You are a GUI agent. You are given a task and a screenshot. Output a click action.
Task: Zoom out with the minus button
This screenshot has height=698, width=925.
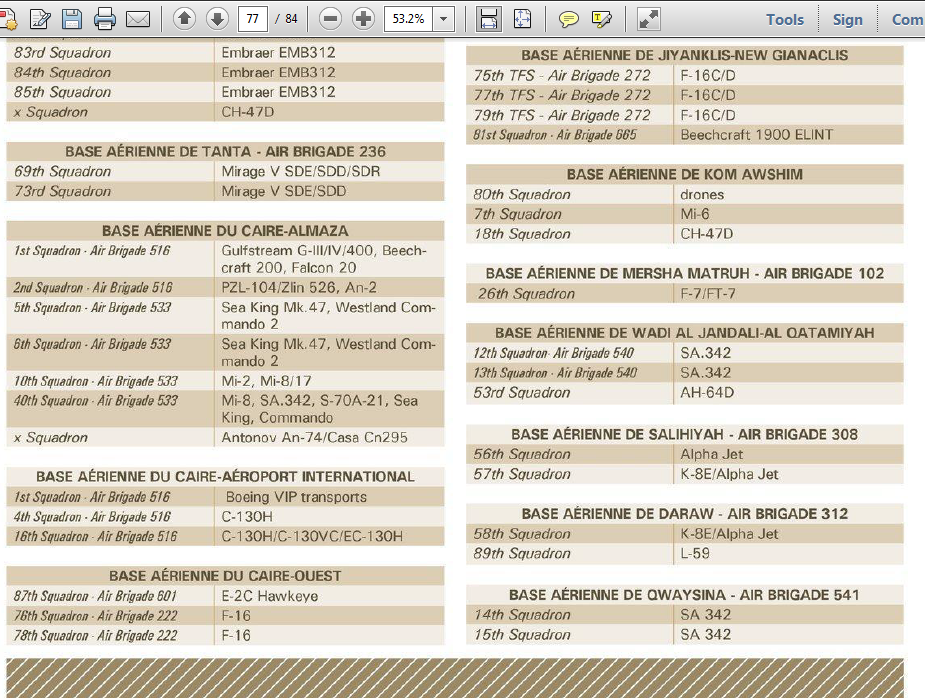pos(330,19)
